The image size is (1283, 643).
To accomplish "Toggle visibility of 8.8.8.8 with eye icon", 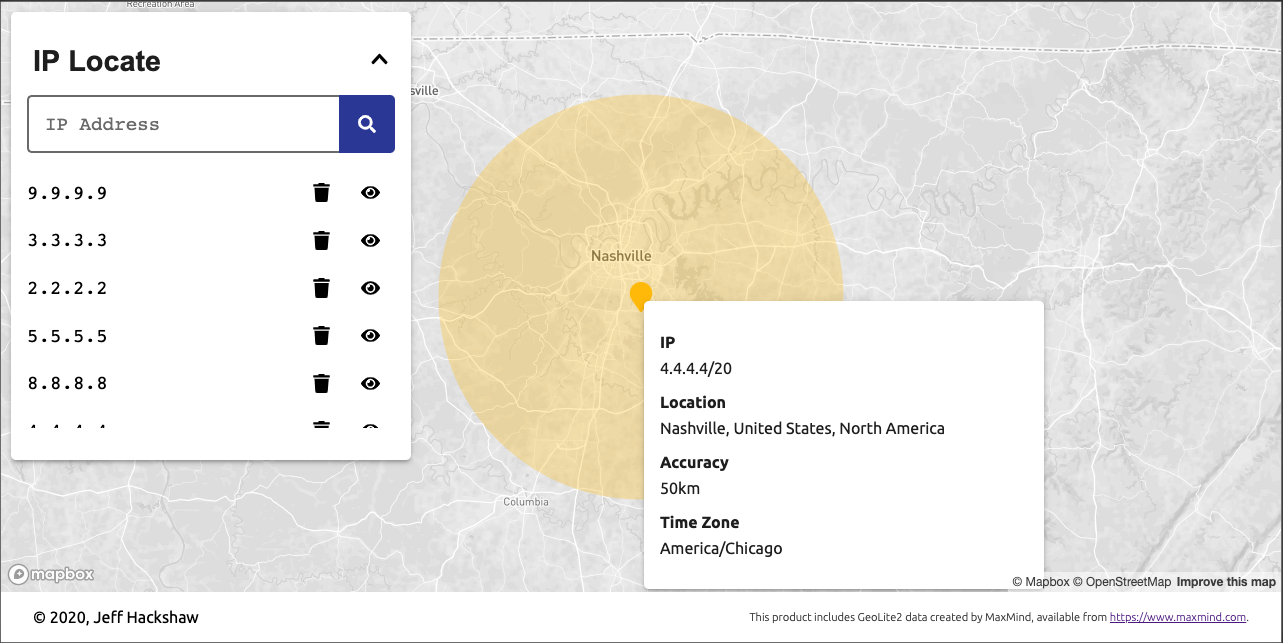I will [x=370, y=384].
